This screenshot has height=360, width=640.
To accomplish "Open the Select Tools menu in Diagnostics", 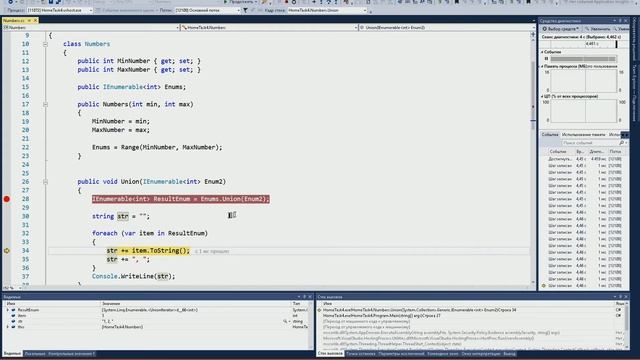I will click(x=560, y=29).
